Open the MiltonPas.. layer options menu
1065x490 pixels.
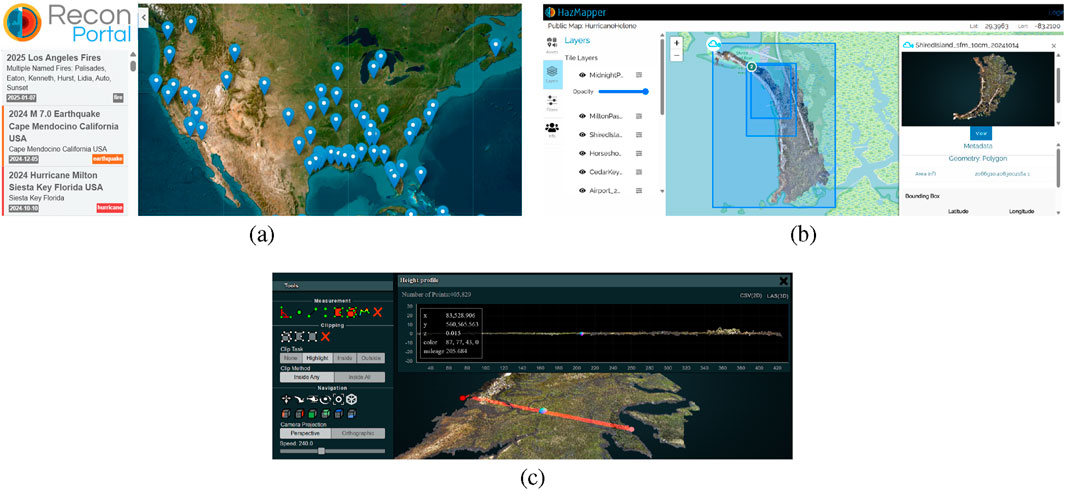pos(638,116)
